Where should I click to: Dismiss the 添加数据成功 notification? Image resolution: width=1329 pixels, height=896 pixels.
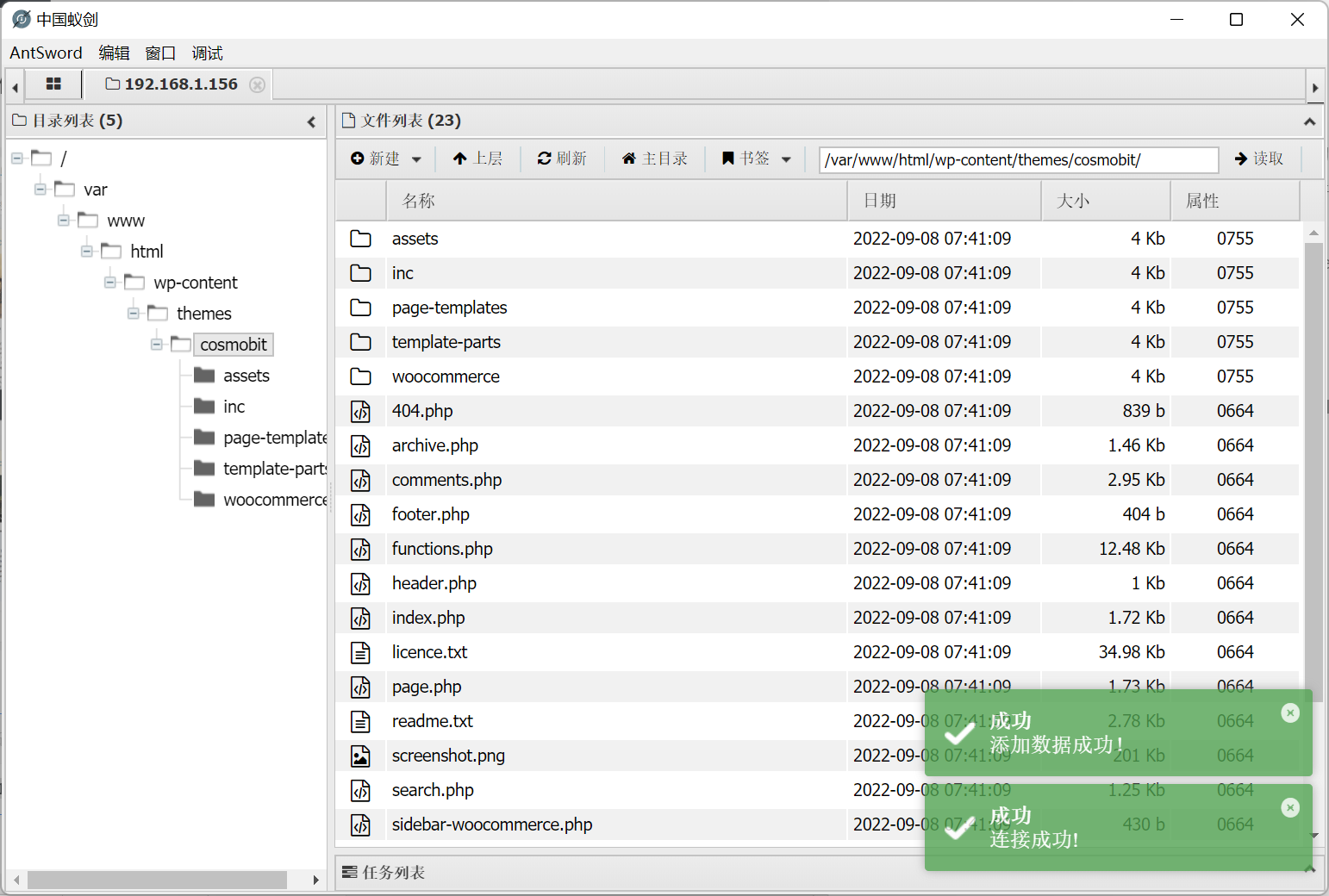point(1290,712)
